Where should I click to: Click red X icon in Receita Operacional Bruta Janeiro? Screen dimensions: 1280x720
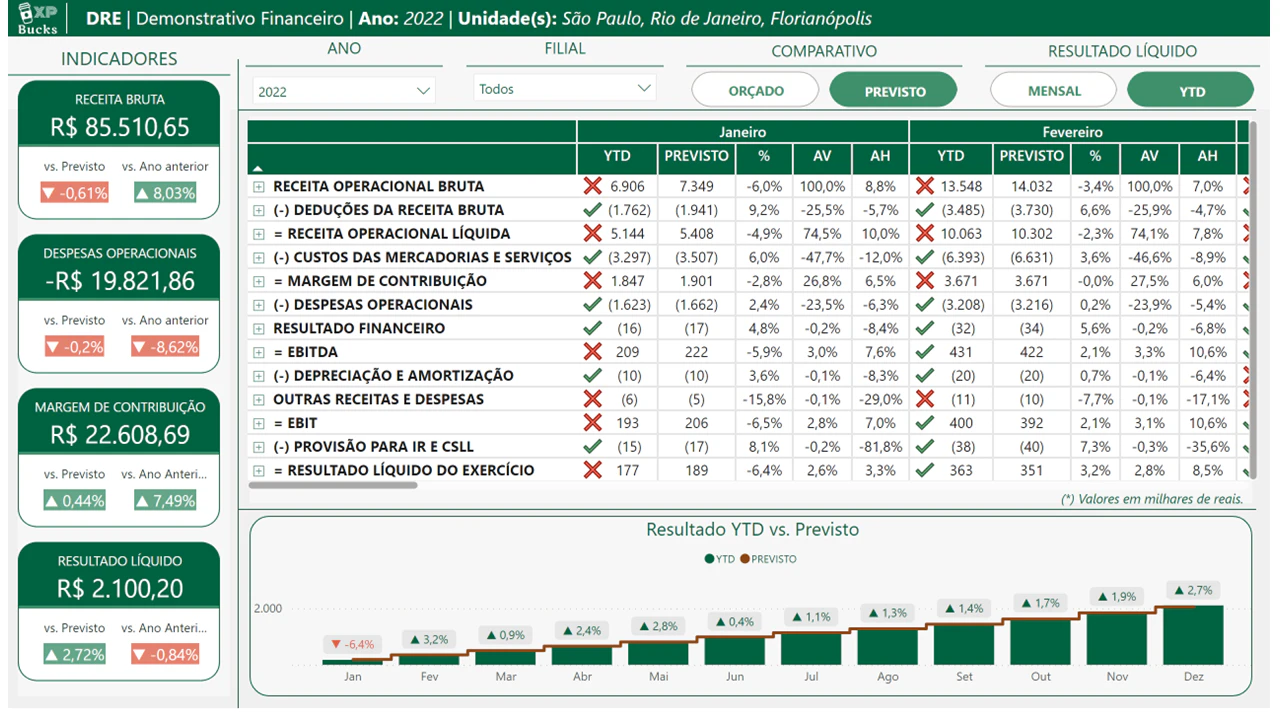[x=593, y=186]
